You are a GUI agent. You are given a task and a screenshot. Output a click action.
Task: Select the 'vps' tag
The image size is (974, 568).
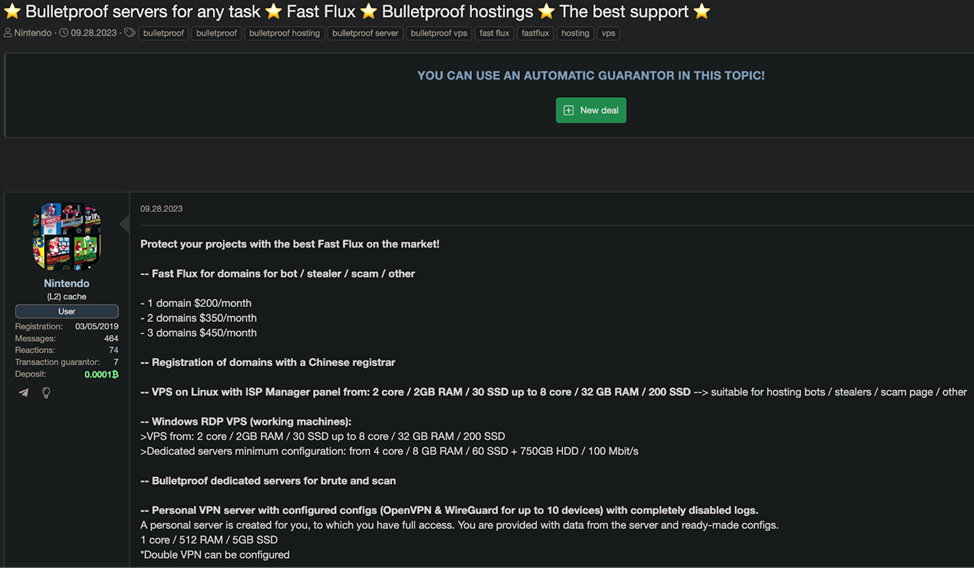click(608, 33)
